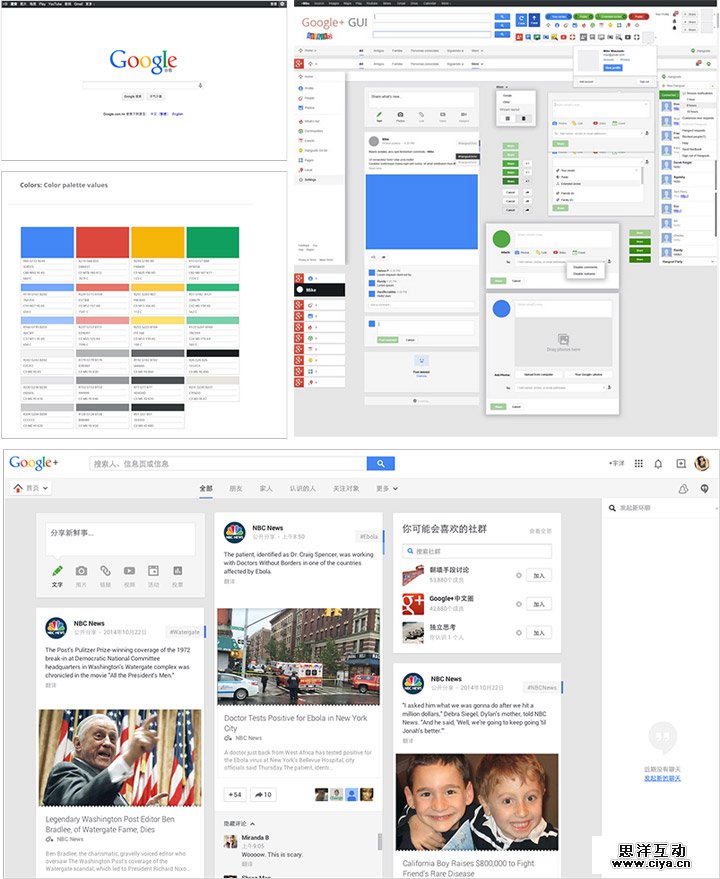Open the More dropdown above Stream layout menu
This screenshot has width=720, height=879.
502,87
